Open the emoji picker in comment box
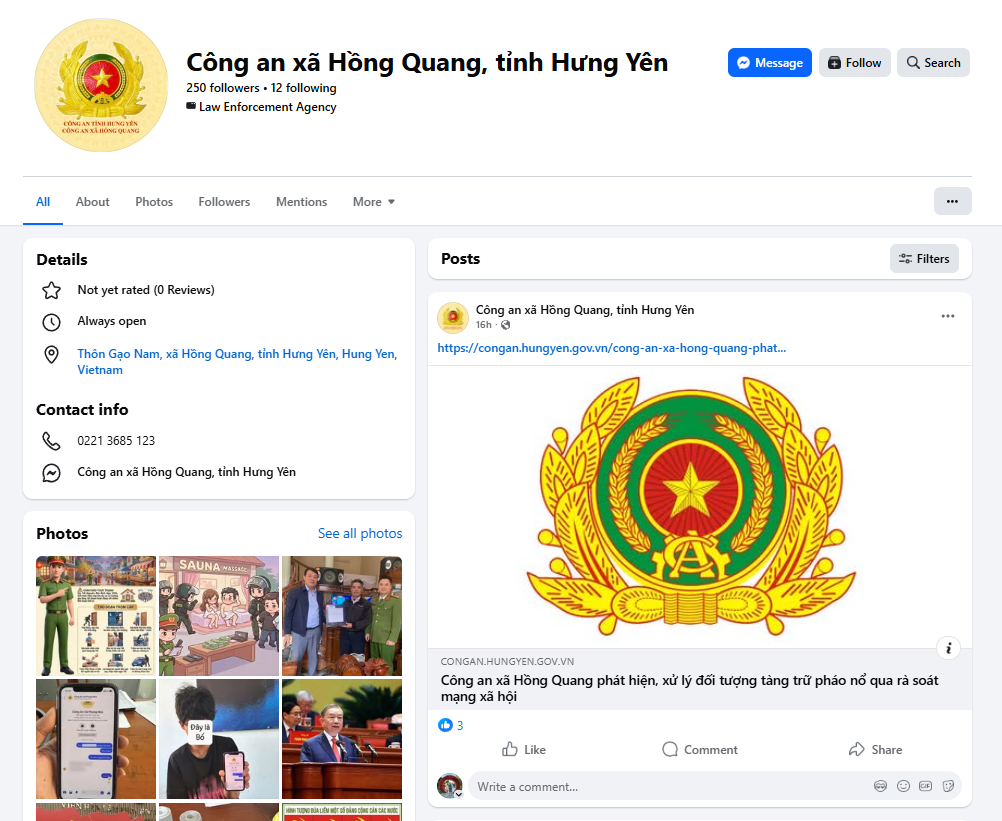1002x821 pixels. click(903, 786)
